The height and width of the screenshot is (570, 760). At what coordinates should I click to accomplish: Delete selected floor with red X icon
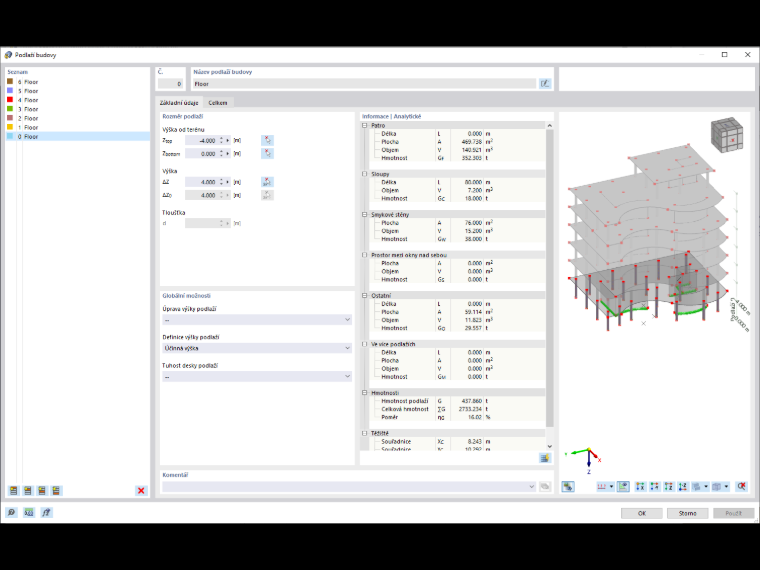141,491
